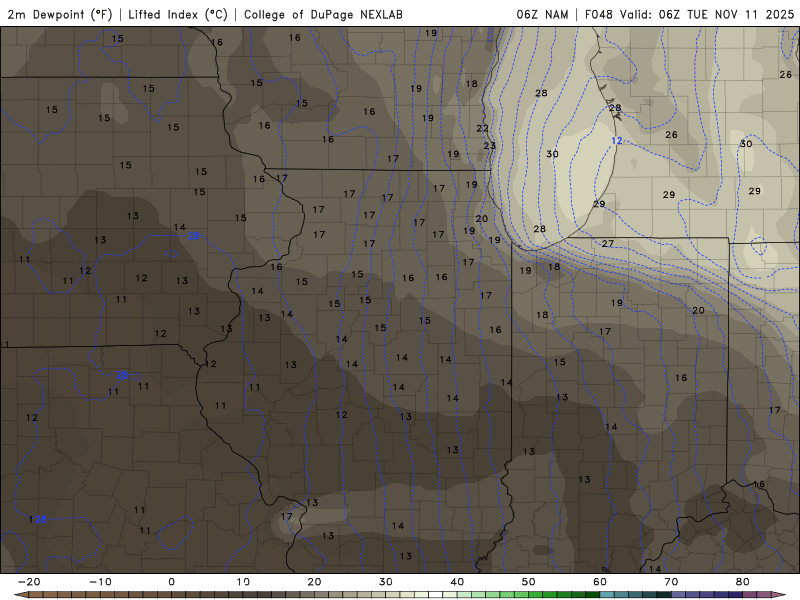
Task: Click the 0 label on the color scale
Action: tap(171, 582)
